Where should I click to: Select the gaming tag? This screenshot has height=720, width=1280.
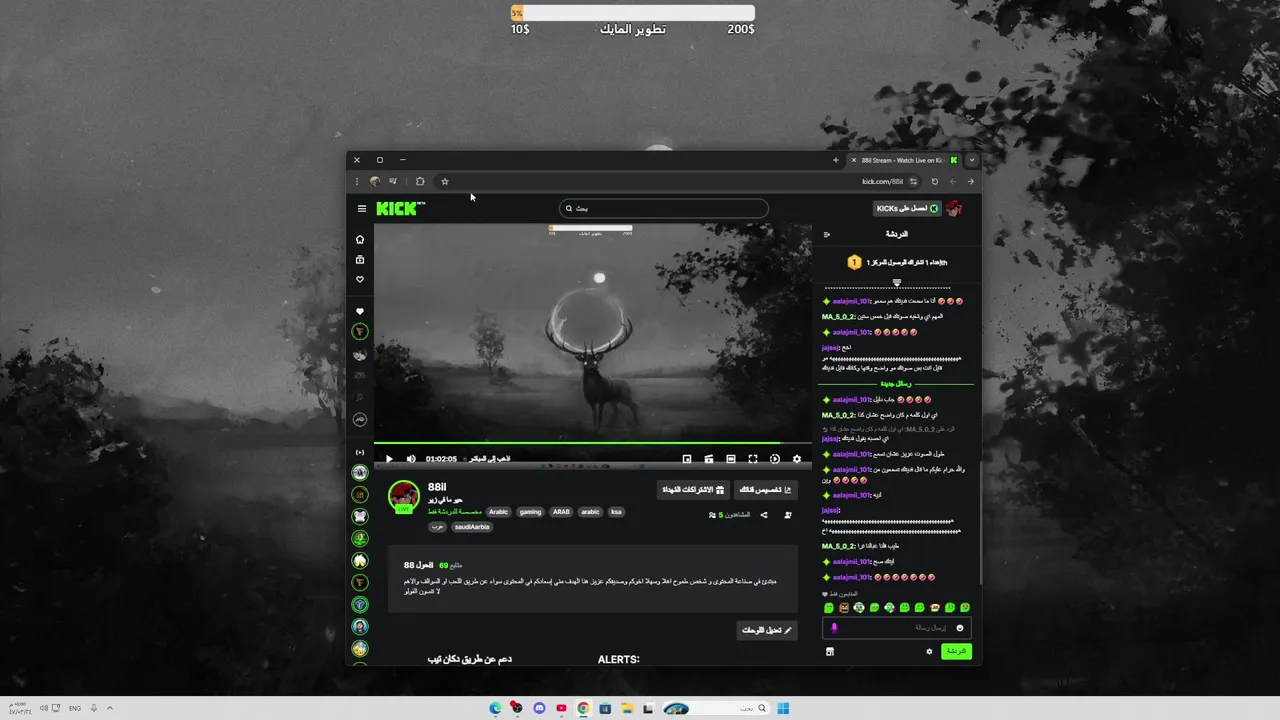pyautogui.click(x=530, y=512)
